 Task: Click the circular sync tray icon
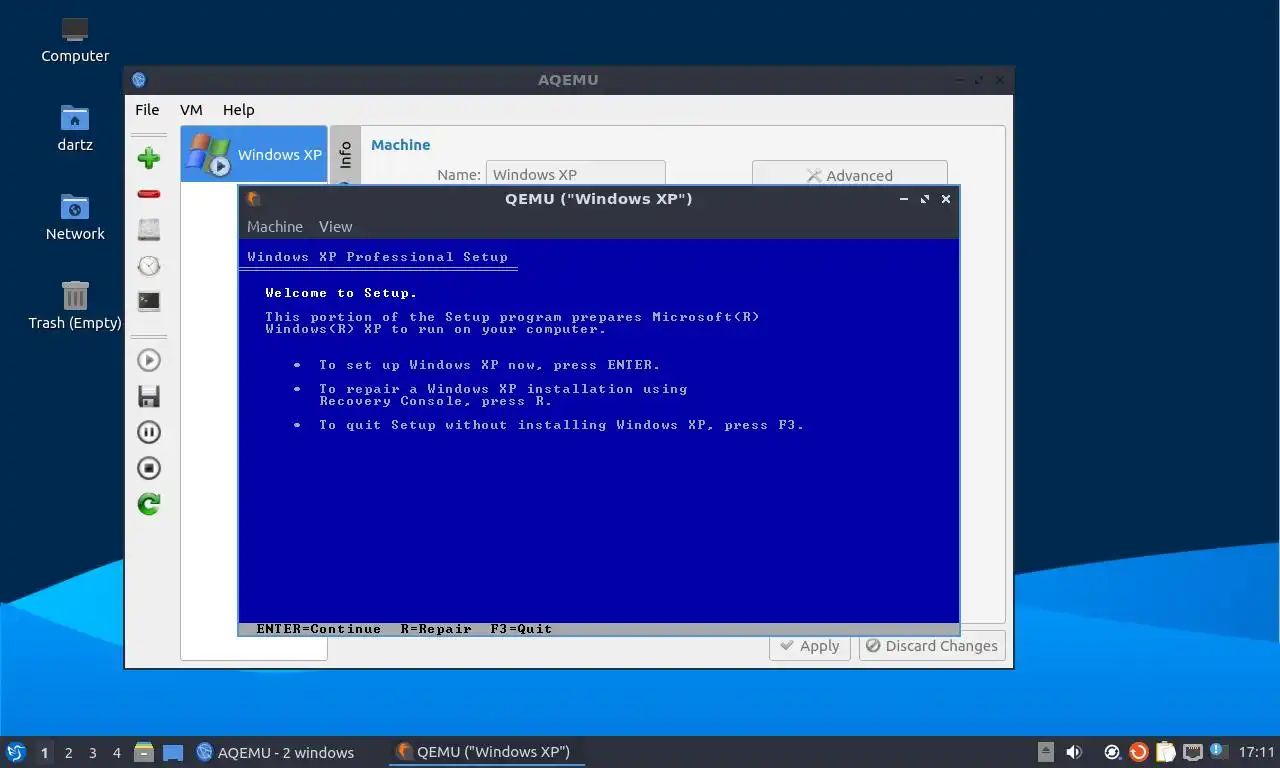click(x=1112, y=752)
